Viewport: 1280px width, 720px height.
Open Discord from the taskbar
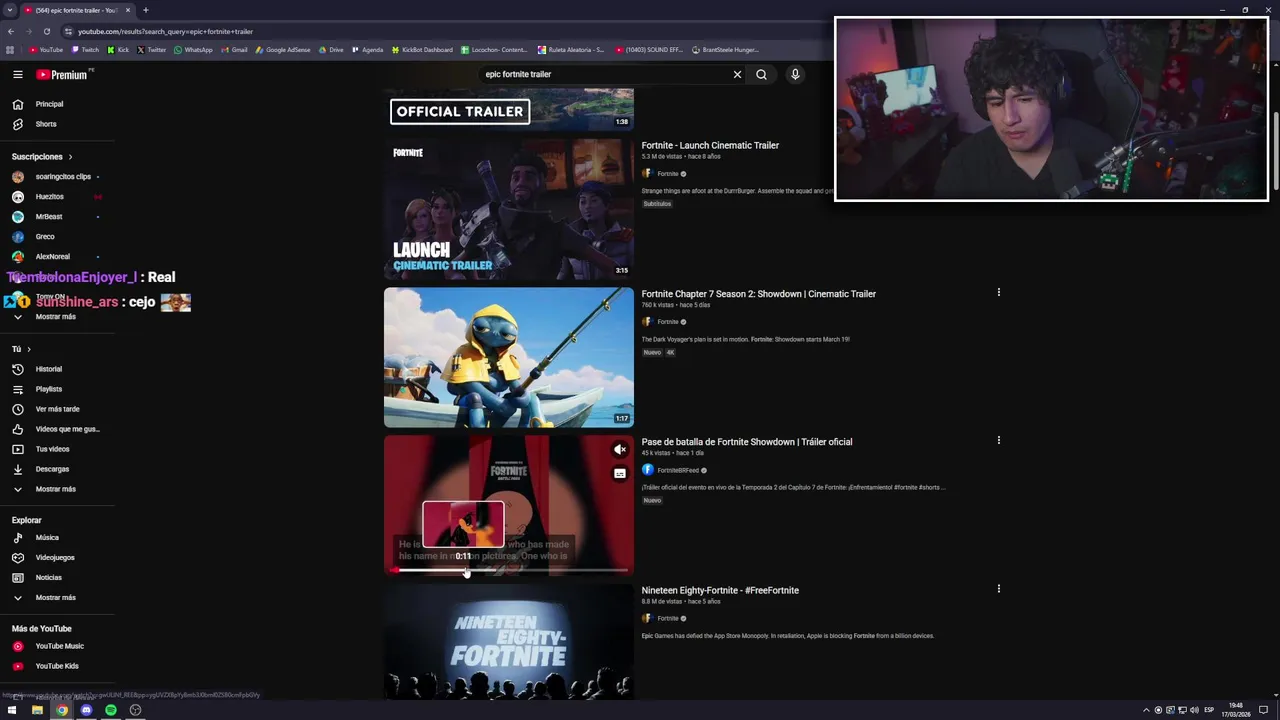(x=86, y=710)
